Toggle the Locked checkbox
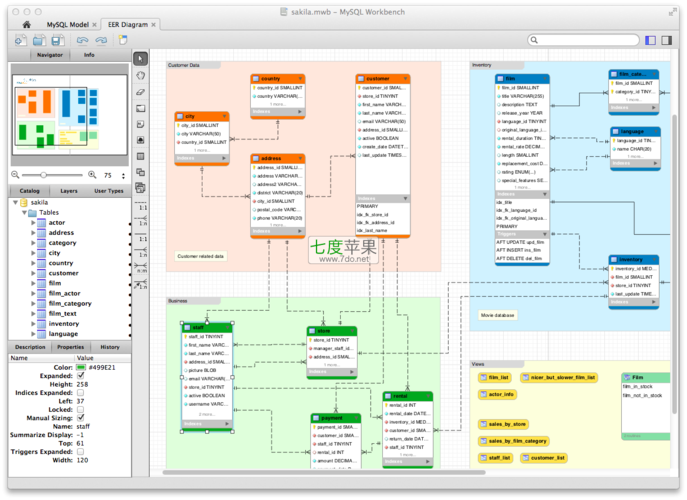 (81, 409)
